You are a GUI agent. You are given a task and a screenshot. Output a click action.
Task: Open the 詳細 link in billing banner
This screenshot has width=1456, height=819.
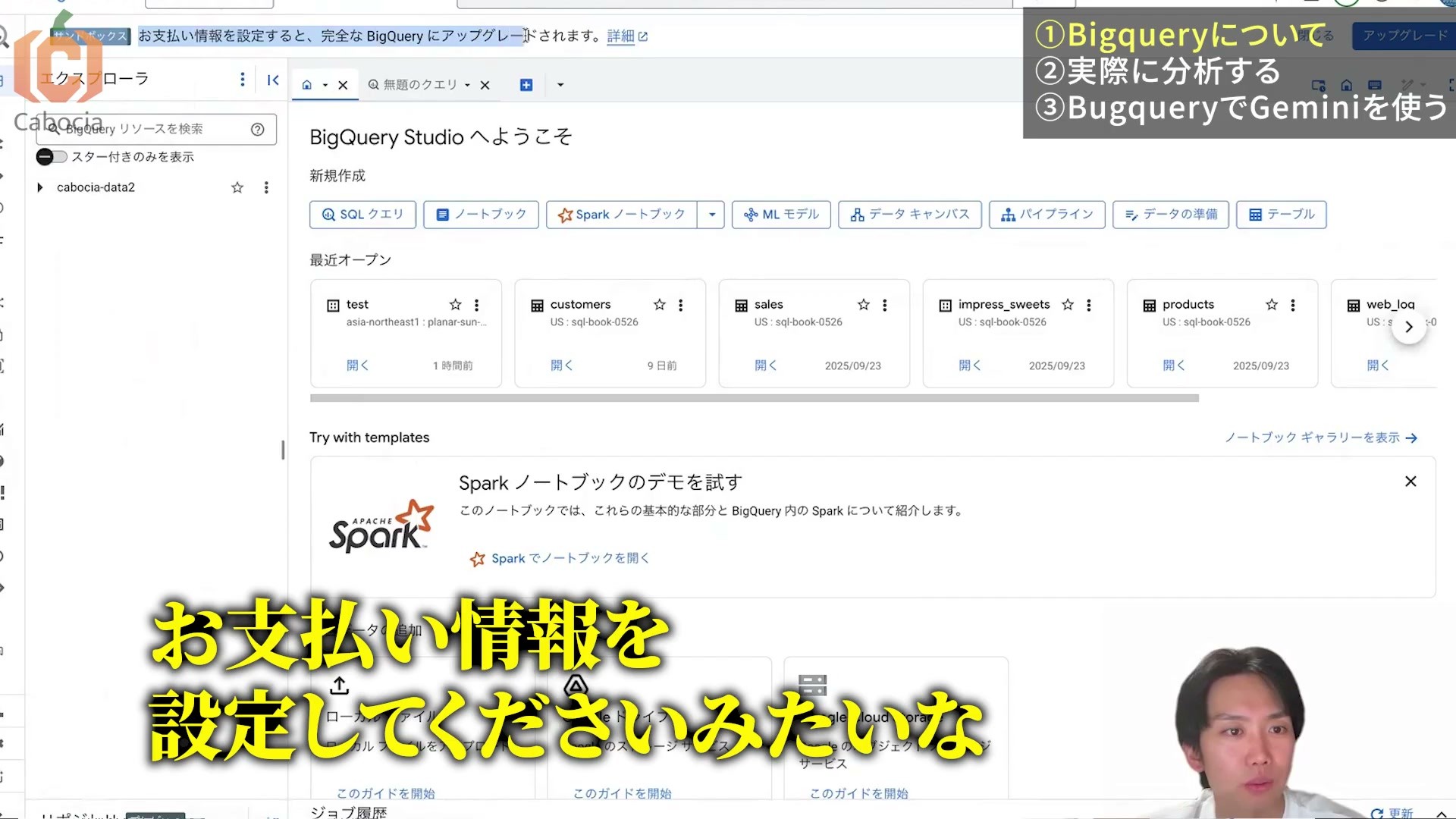tap(627, 36)
